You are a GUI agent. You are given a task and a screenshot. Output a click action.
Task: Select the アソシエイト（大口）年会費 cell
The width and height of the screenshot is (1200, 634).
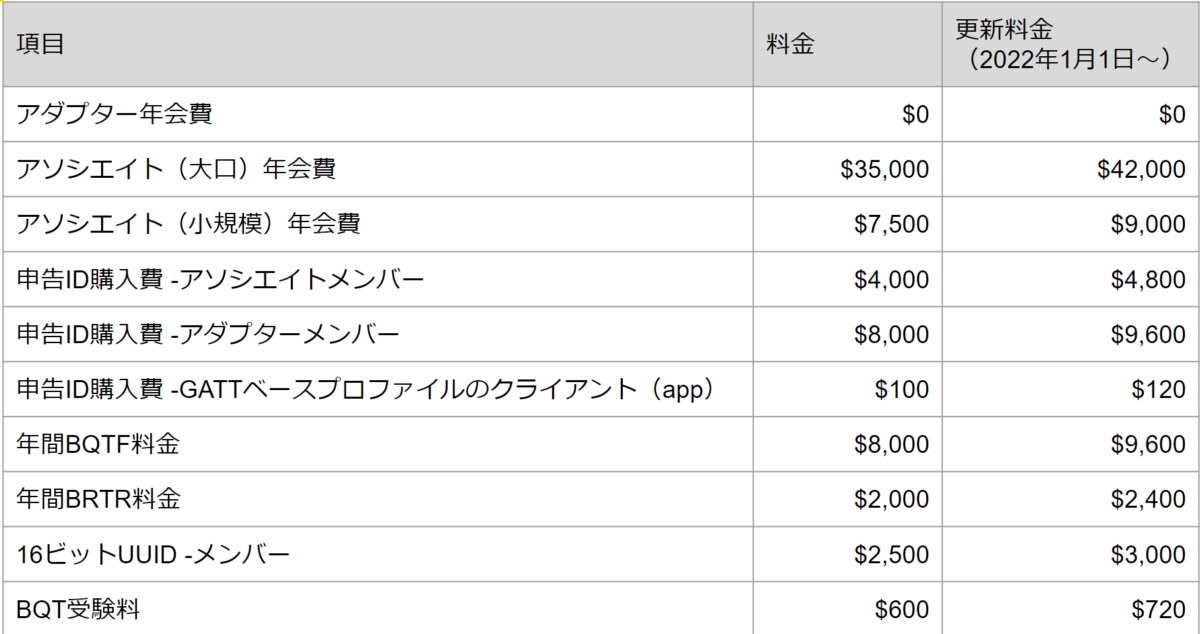click(x=377, y=170)
